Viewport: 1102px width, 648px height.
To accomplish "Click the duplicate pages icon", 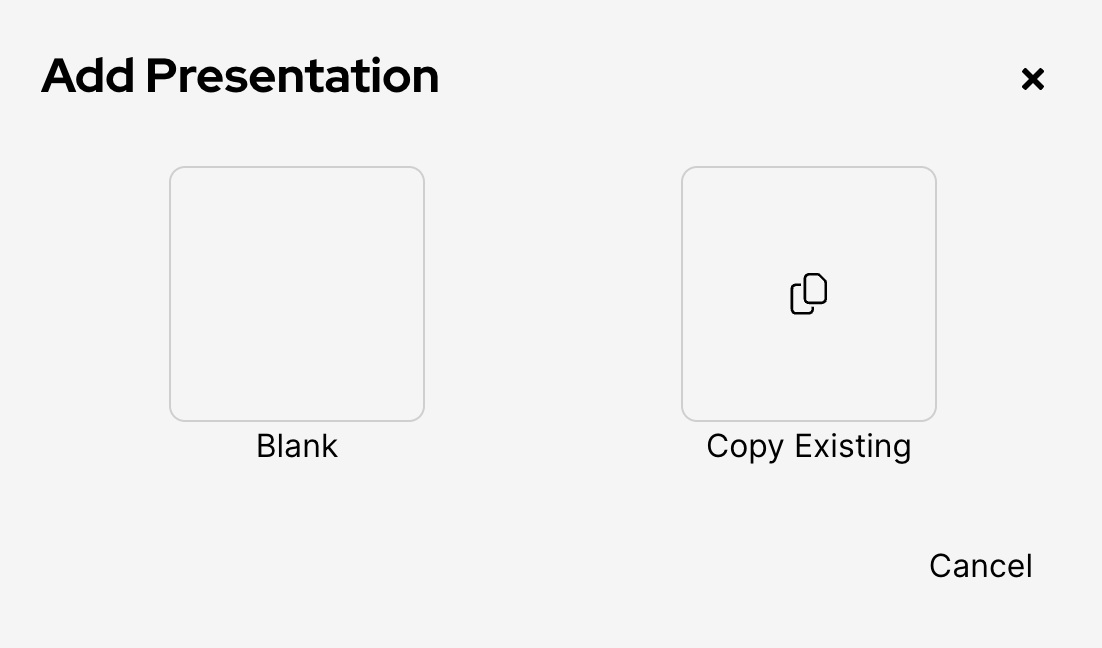I will click(x=808, y=294).
